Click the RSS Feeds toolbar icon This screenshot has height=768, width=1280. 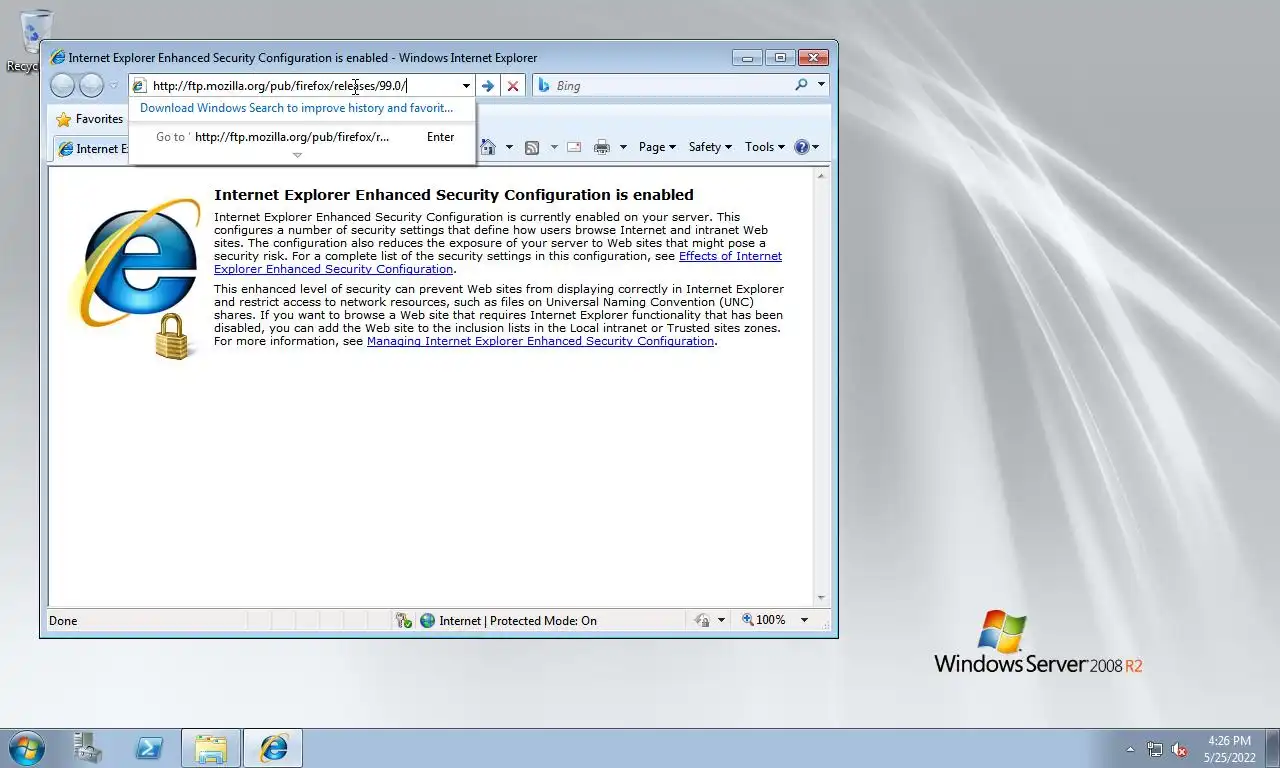532,147
